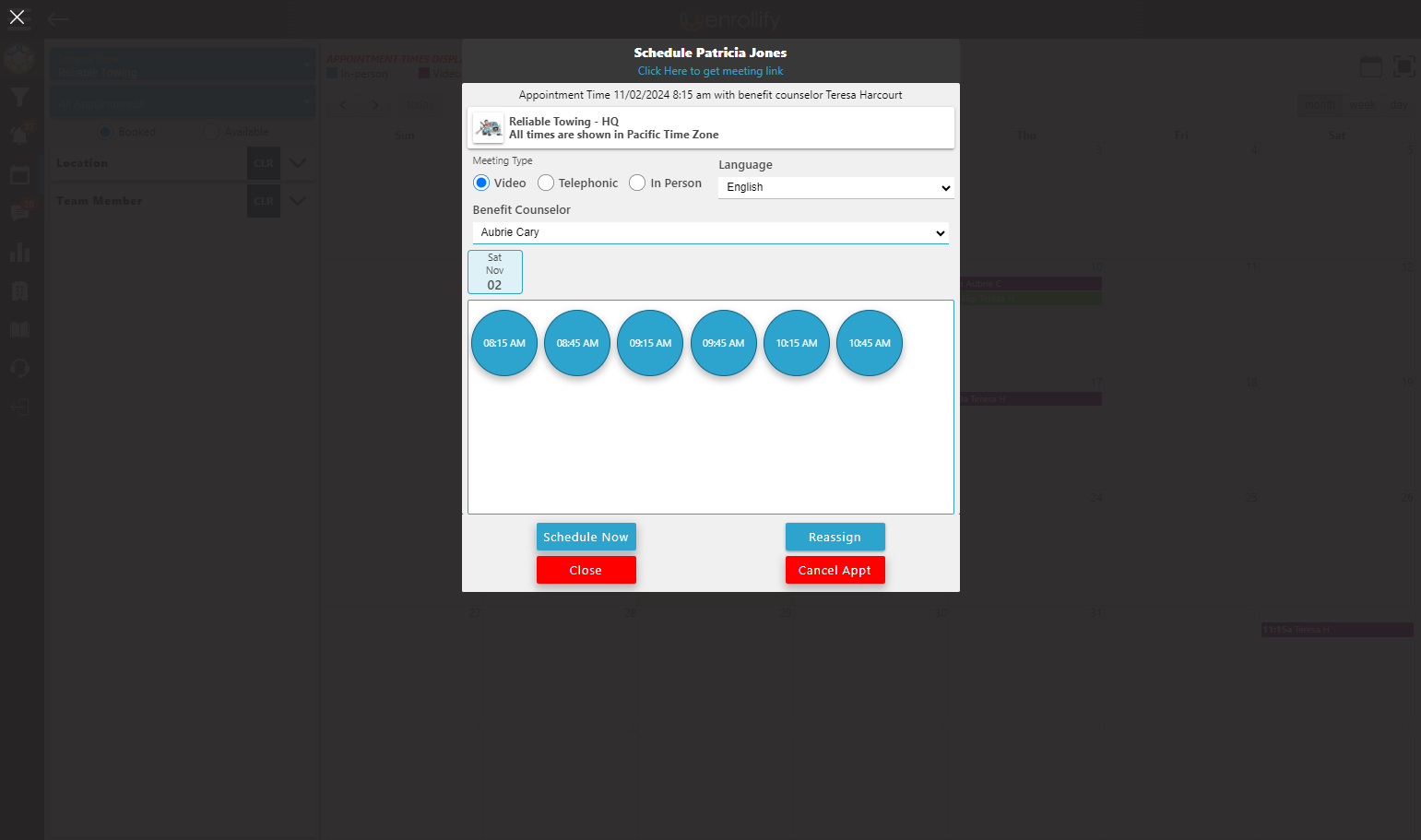Open the headset support icon
This screenshot has height=840, width=1421.
tap(19, 368)
